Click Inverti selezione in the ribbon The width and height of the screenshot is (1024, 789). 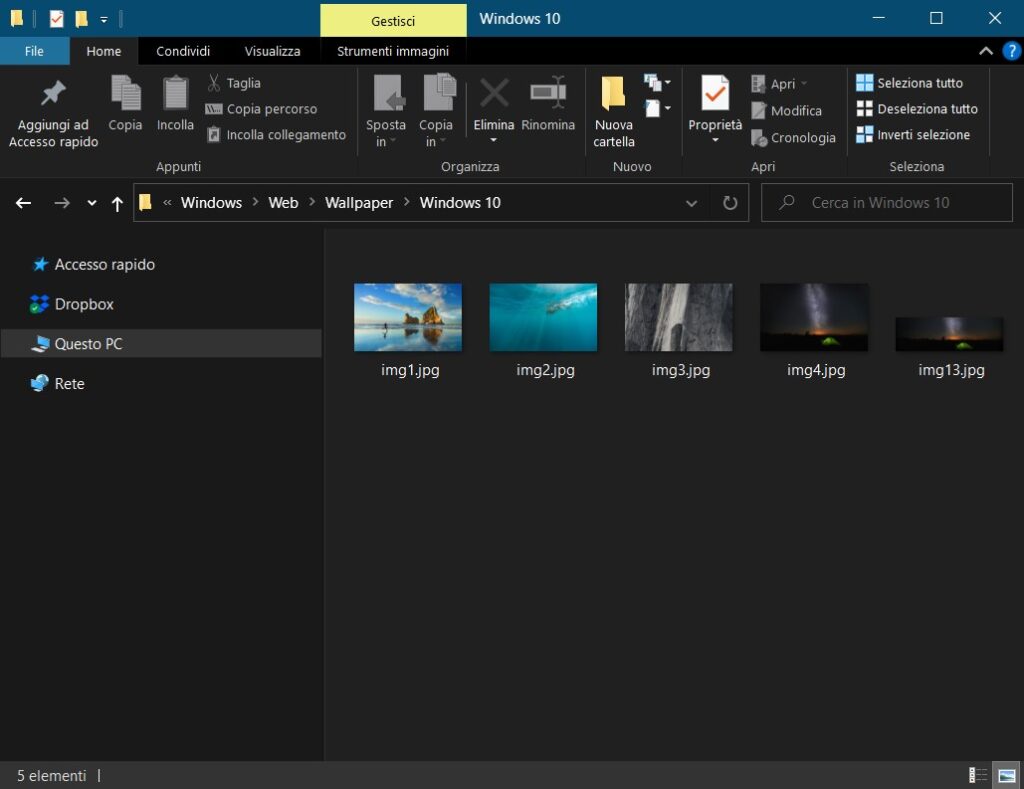[x=913, y=135]
